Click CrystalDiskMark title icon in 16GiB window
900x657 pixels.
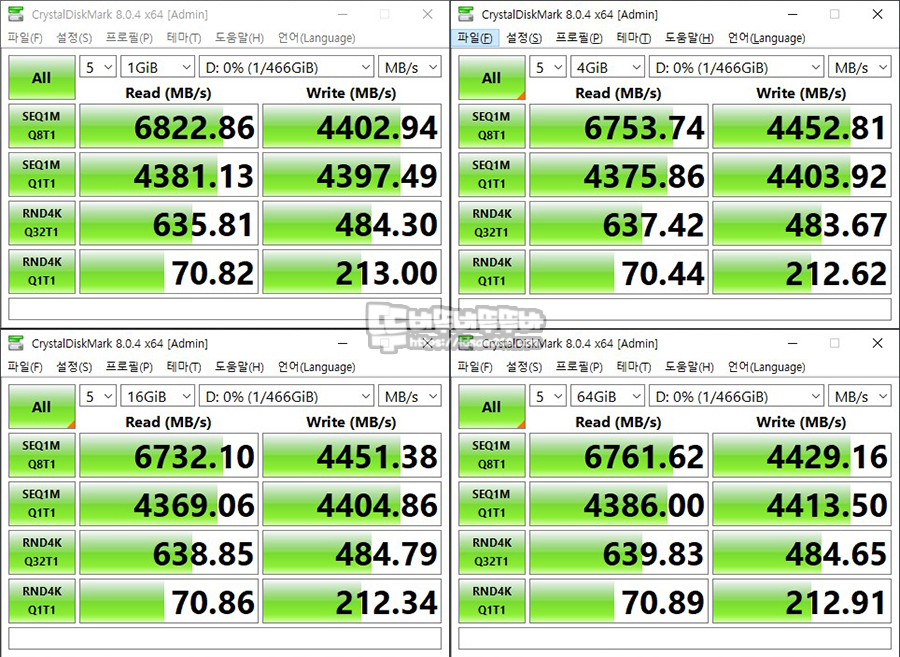(16, 343)
